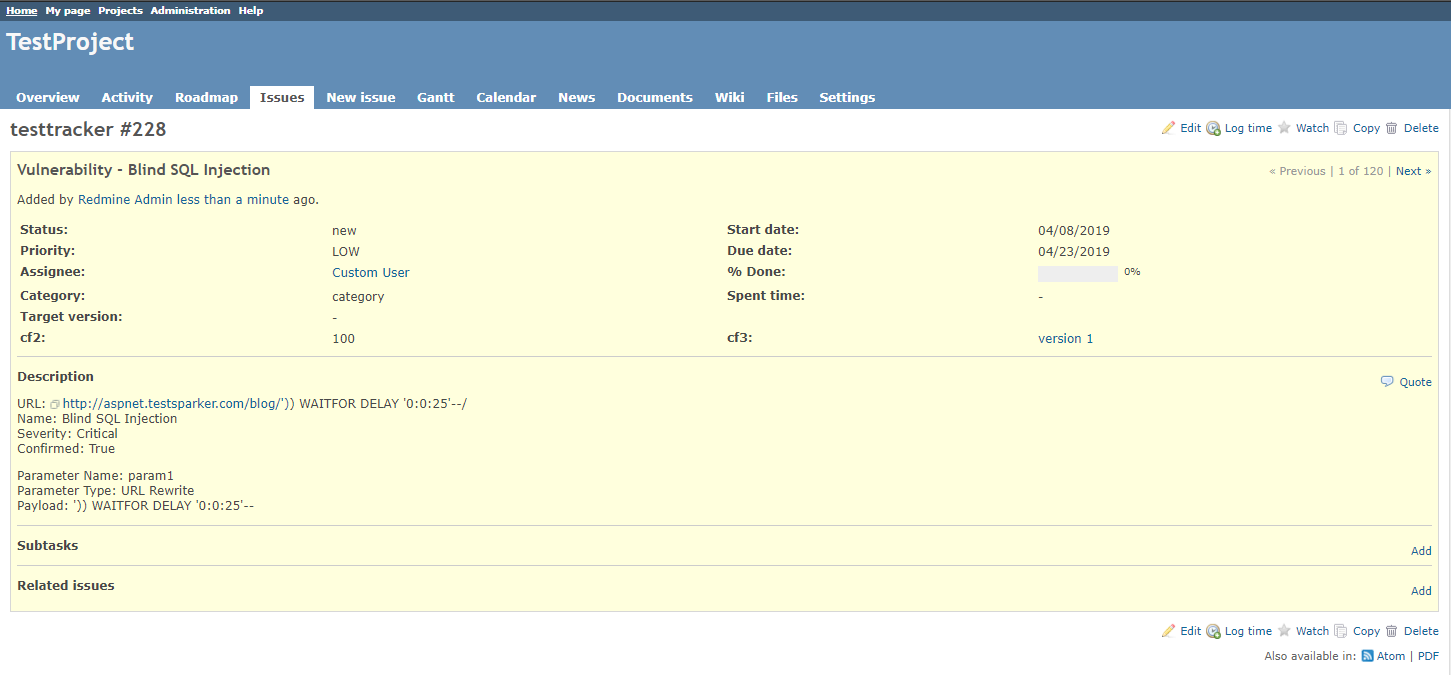
Task: Add a subtask using the Add link
Action: tap(1421, 550)
